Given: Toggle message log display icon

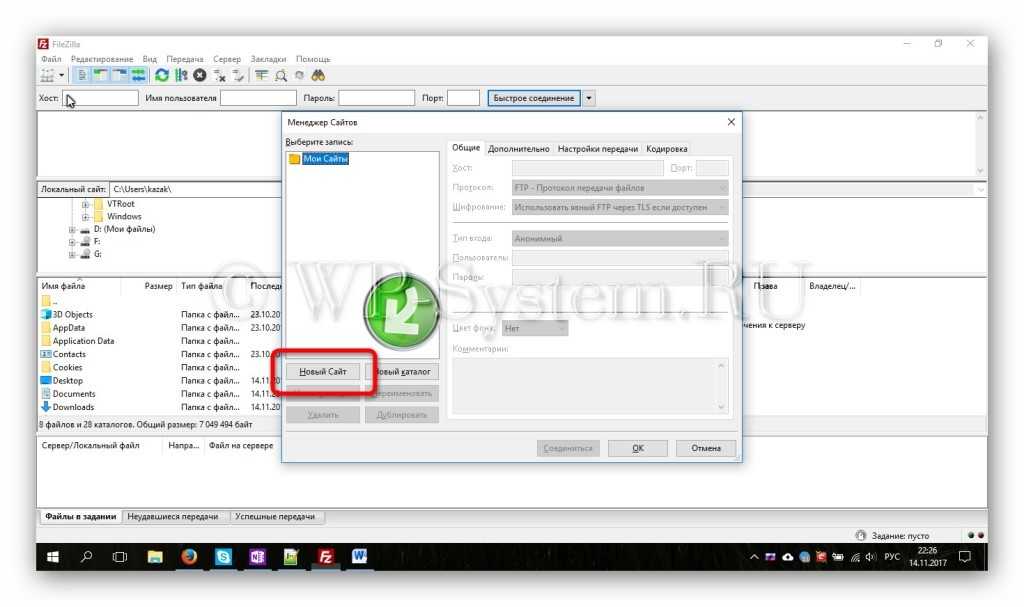Looking at the screenshot, I should point(83,75).
